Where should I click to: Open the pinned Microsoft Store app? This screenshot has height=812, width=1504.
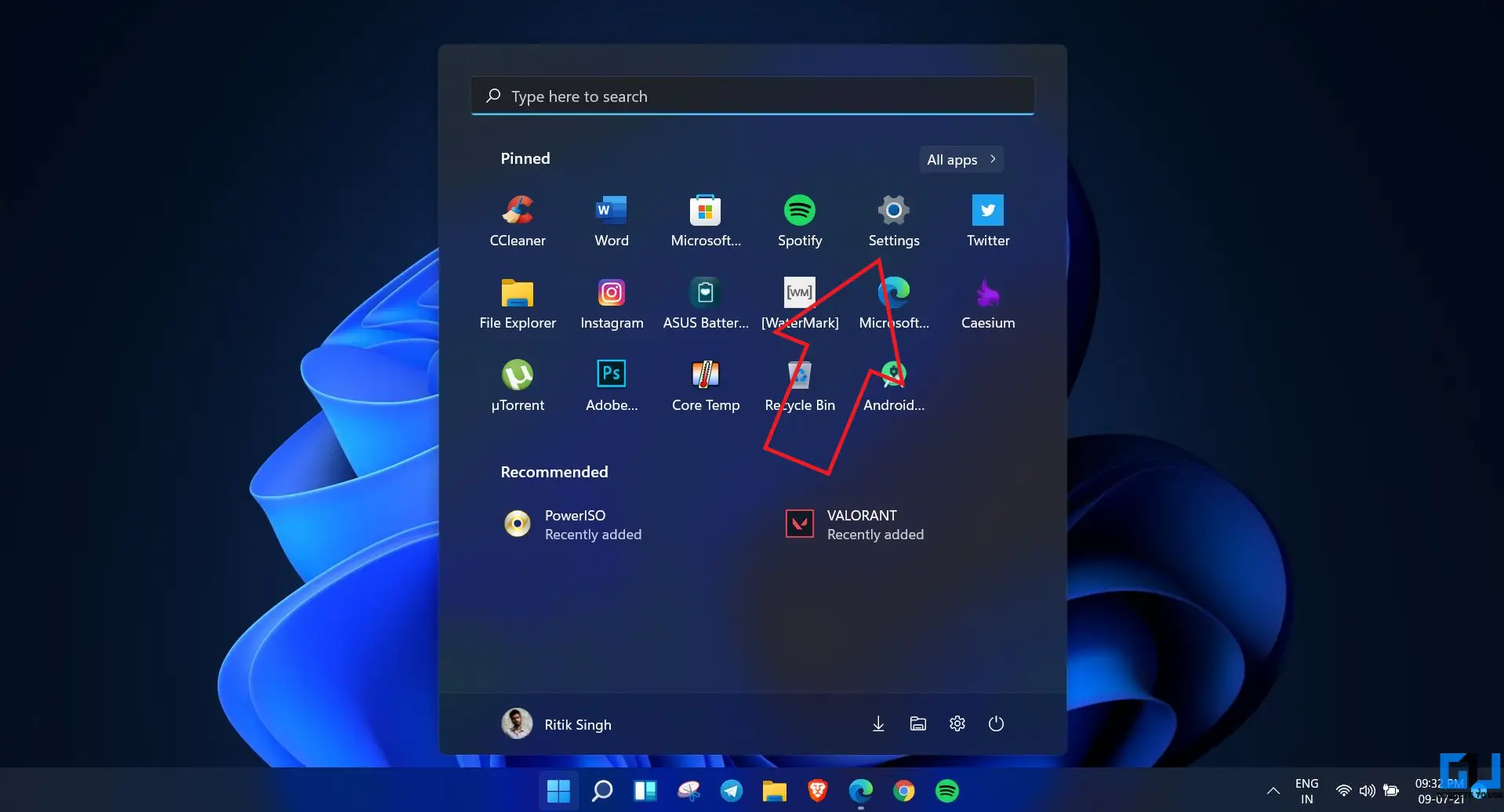[x=706, y=221]
